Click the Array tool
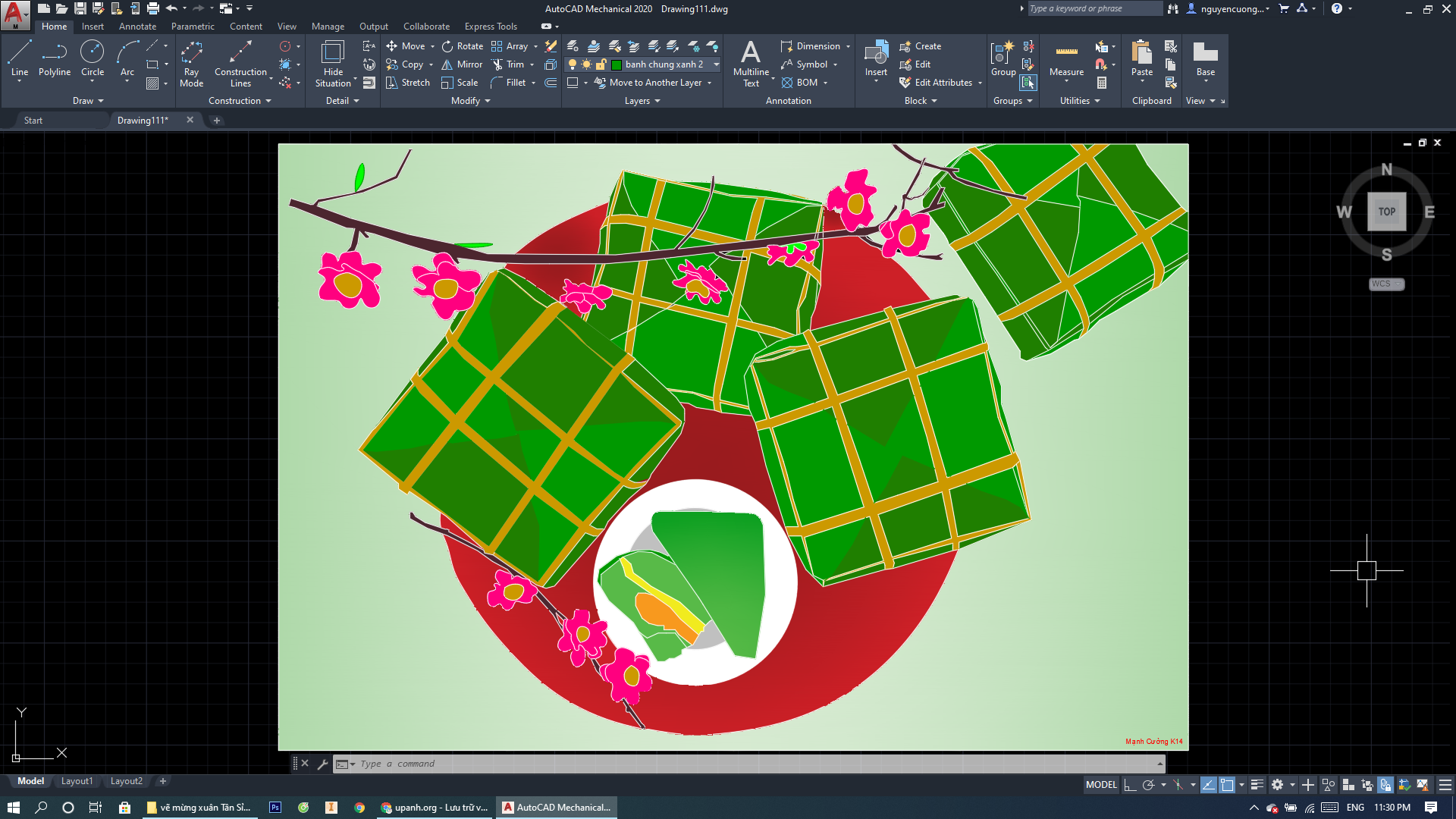 [x=510, y=46]
